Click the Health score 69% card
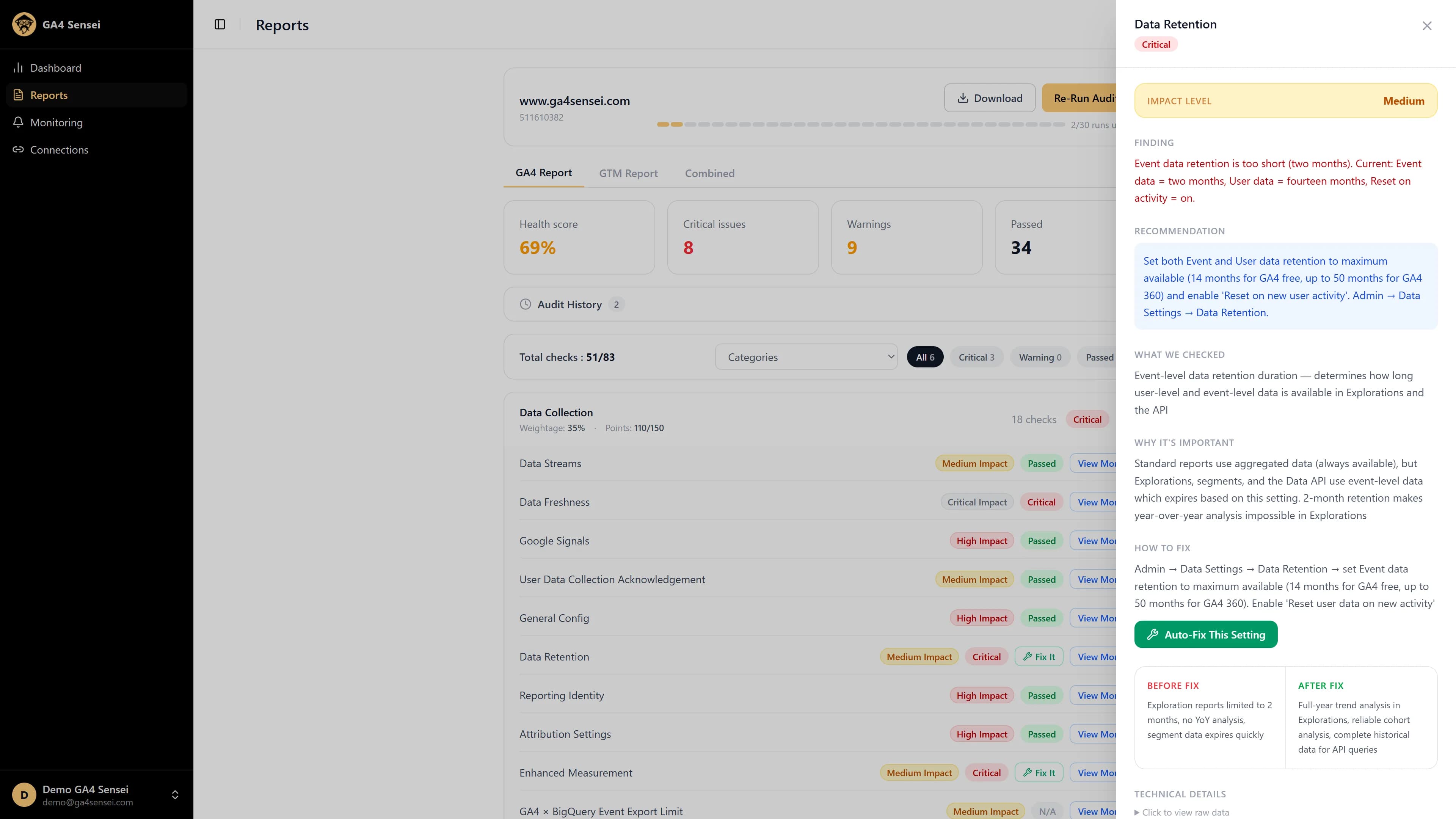Viewport: 1456px width, 819px height. (579, 237)
